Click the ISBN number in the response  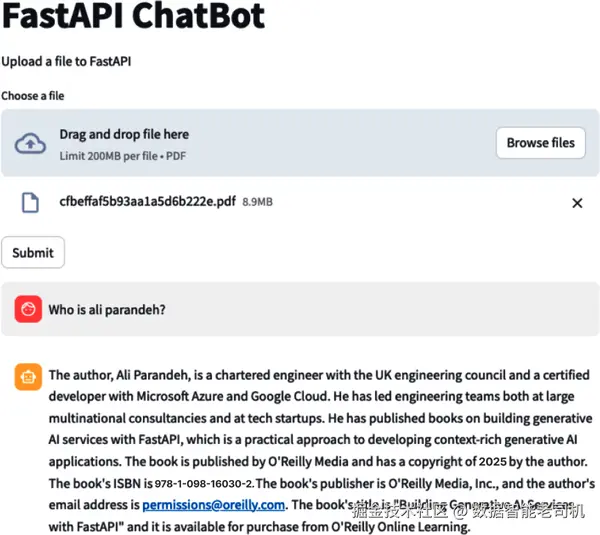(x=204, y=484)
